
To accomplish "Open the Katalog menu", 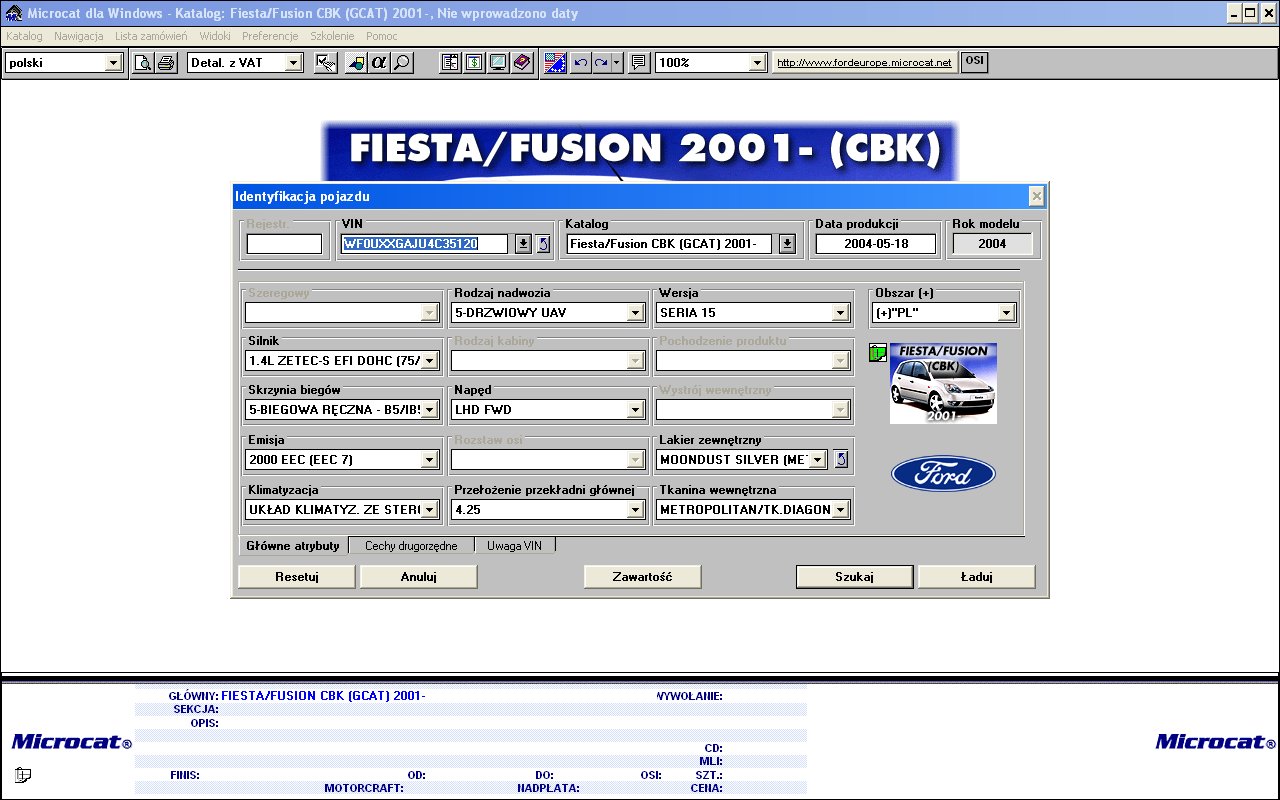I will (x=24, y=36).
